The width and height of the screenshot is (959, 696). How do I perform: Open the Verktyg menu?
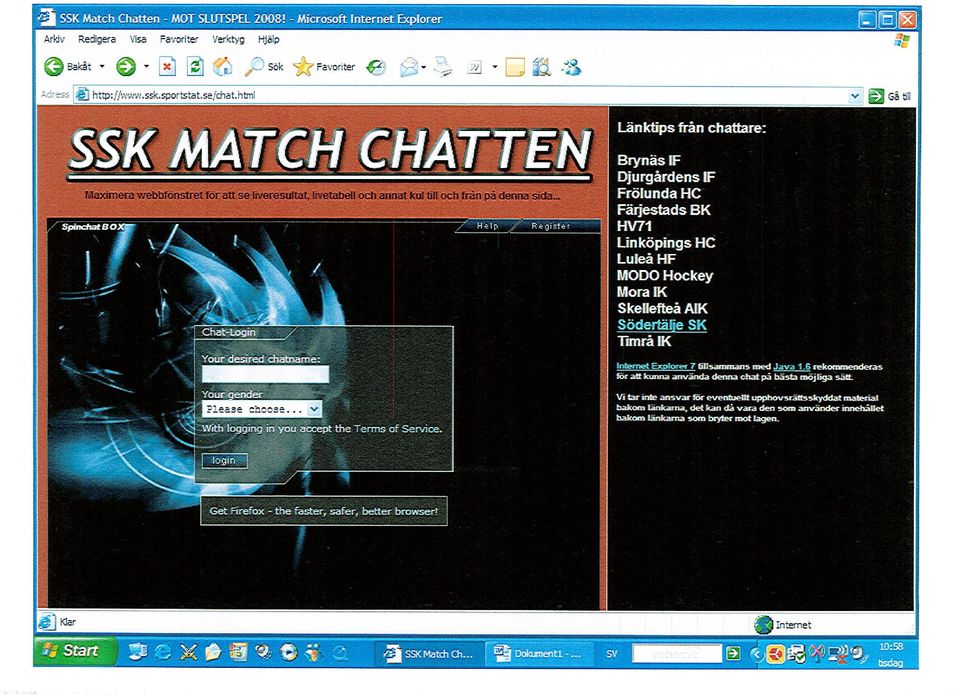click(x=228, y=39)
